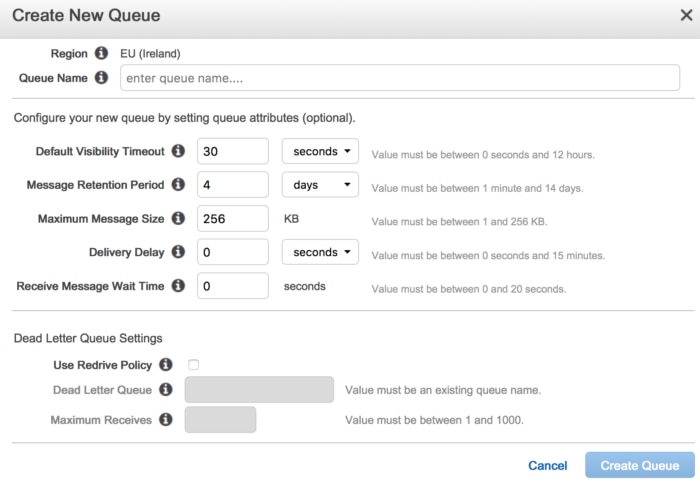Image resolution: width=700 pixels, height=484 pixels.
Task: Show info for Default Visibility Timeout
Action: (x=178, y=151)
